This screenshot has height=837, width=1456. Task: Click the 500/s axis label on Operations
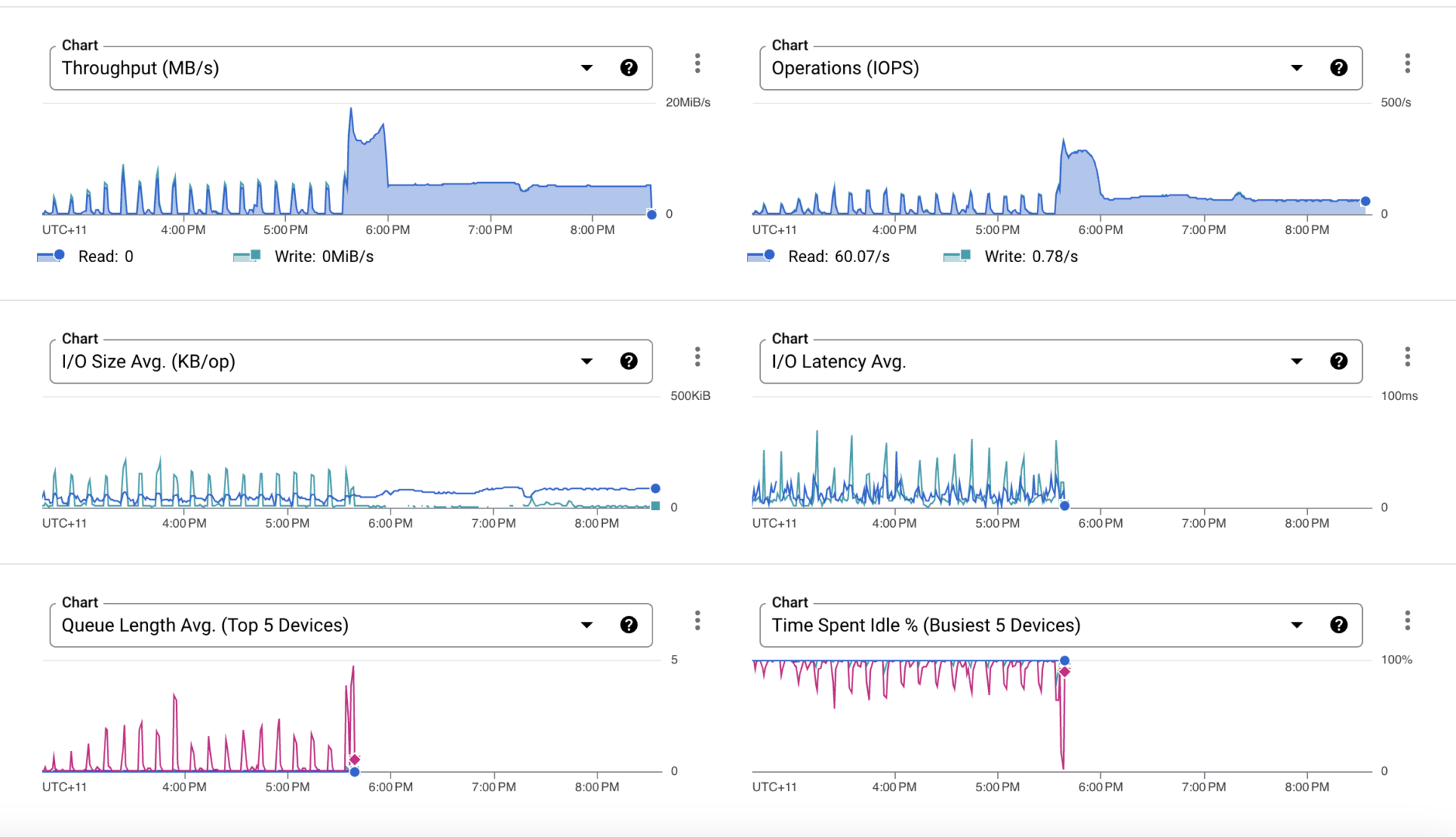[1396, 102]
